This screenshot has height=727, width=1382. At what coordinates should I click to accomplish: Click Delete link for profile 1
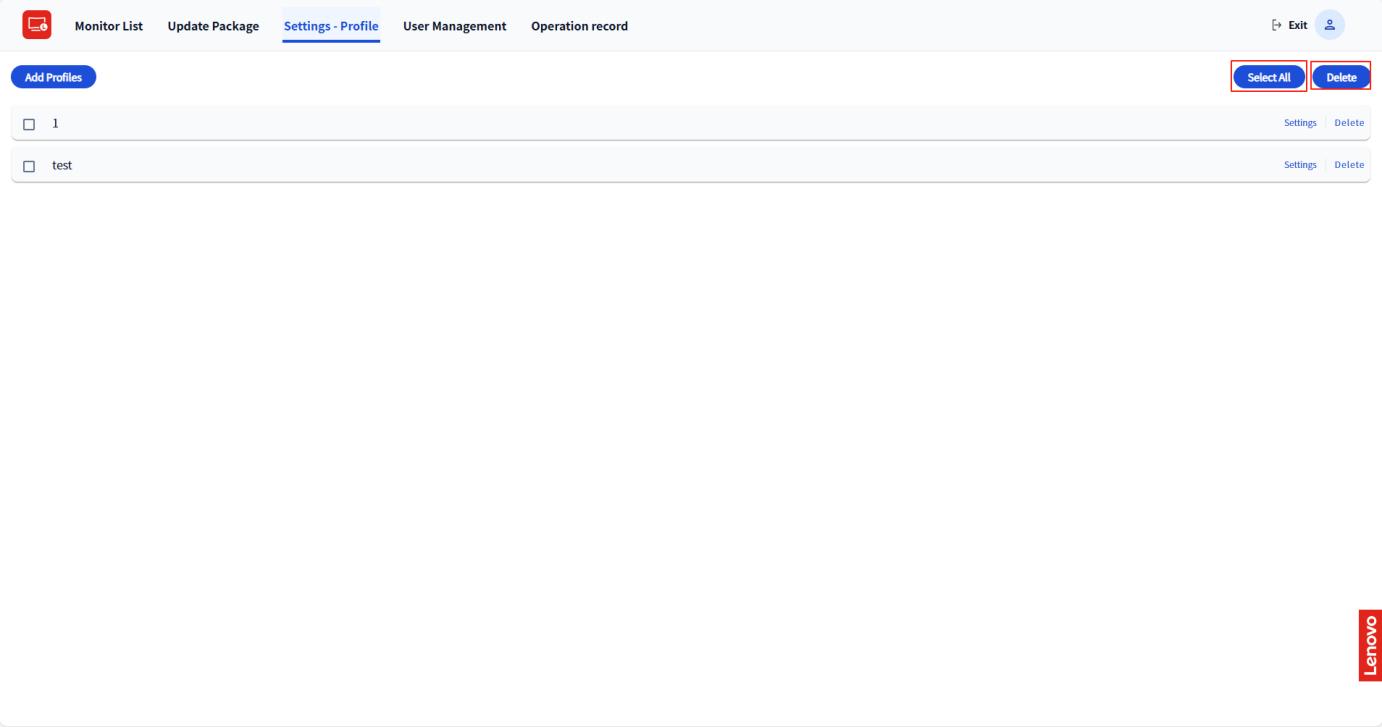[1348, 123]
